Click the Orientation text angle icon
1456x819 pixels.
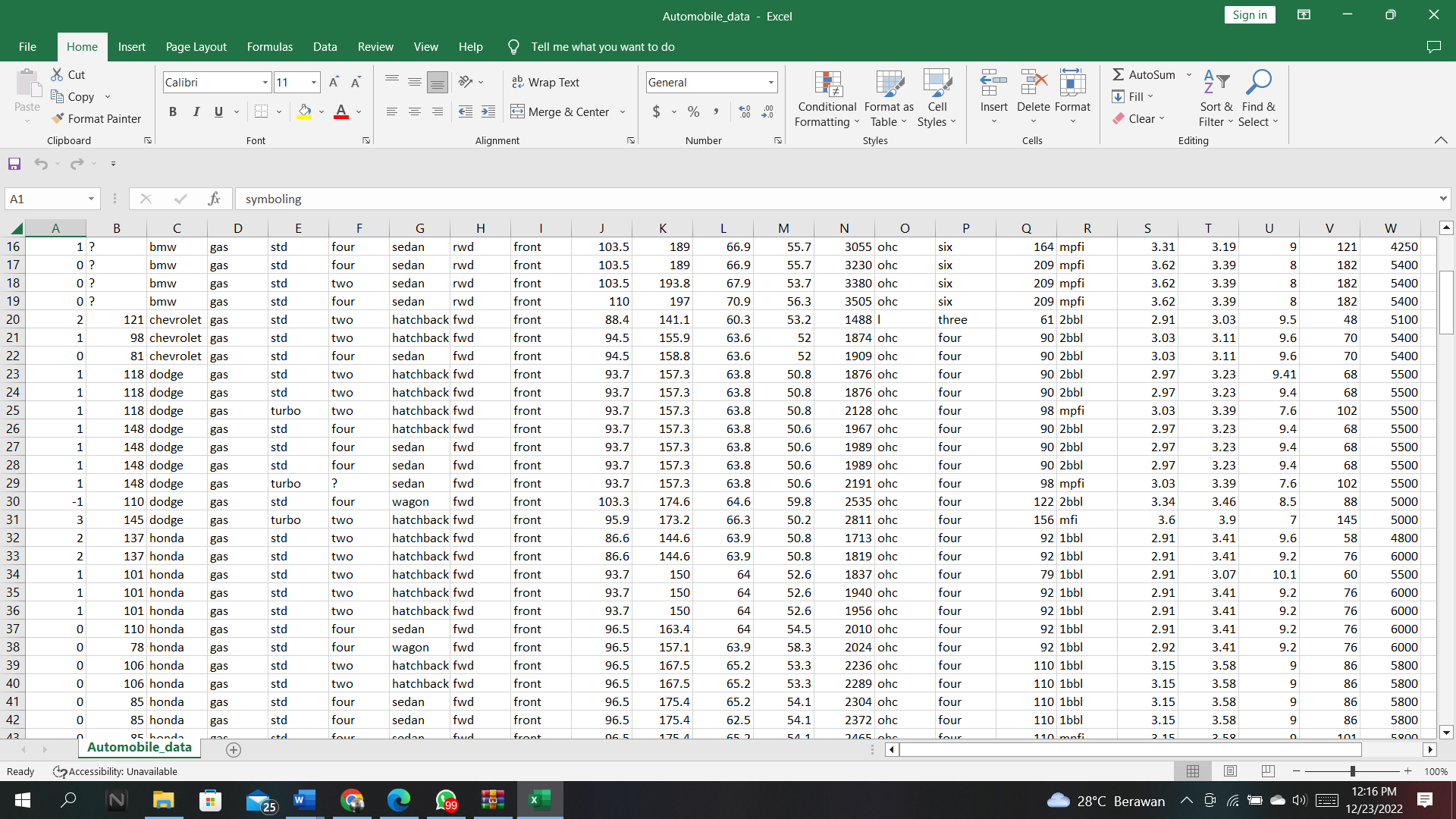466,82
